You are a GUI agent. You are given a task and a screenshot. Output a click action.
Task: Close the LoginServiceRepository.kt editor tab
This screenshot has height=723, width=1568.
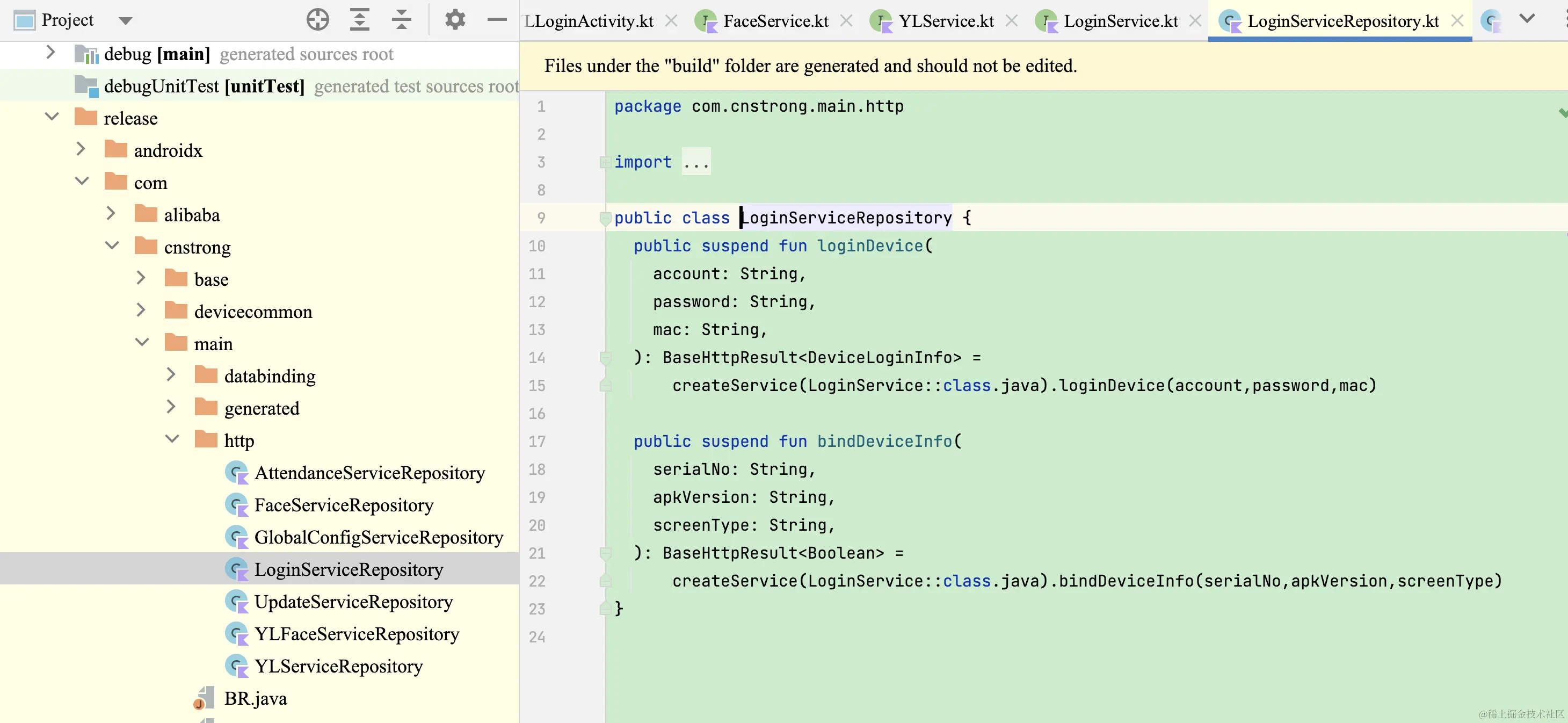coord(1457,21)
